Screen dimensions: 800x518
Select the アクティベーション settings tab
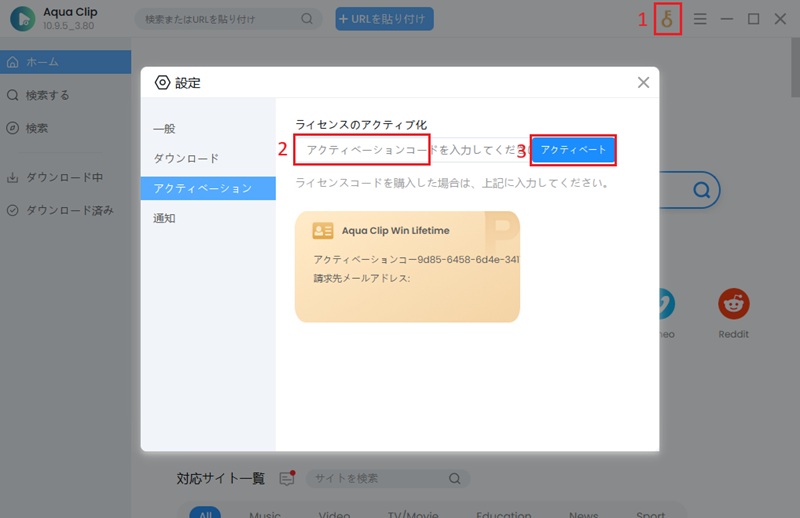point(208,188)
